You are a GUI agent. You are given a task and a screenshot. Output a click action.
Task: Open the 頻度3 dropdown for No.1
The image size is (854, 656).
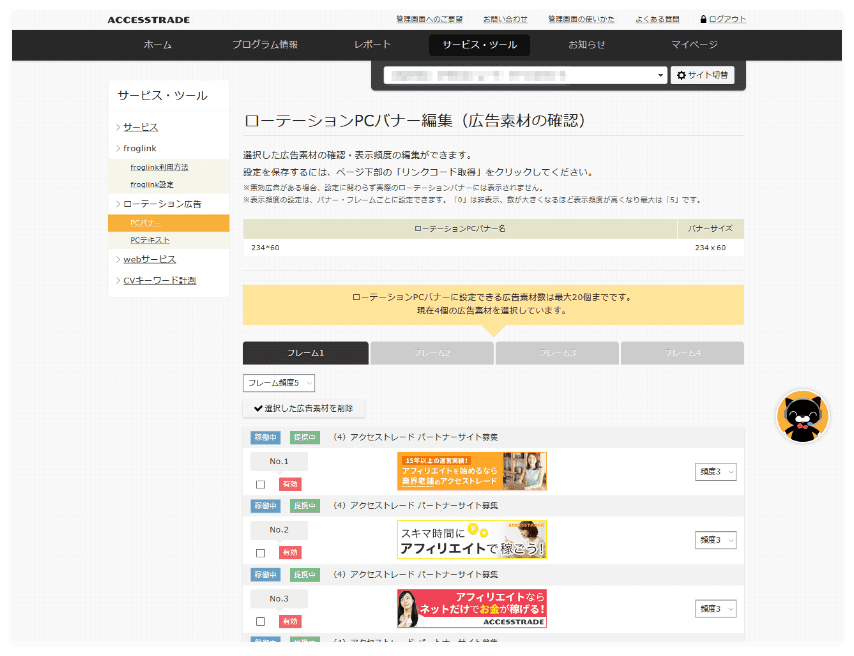[716, 472]
